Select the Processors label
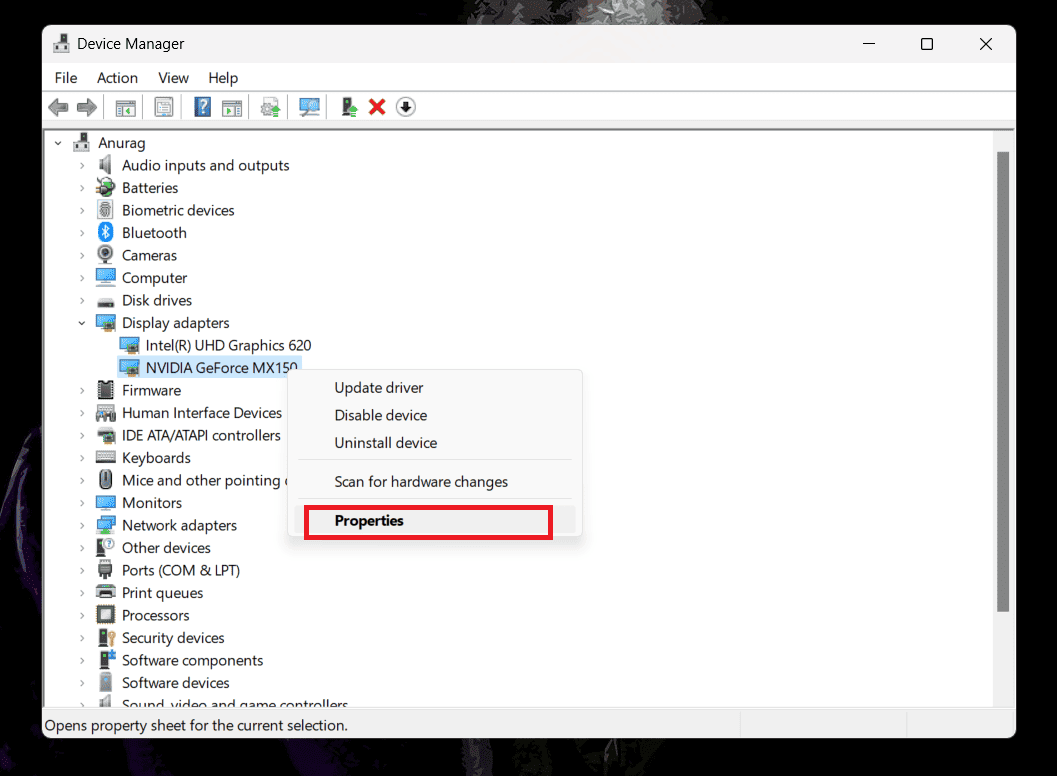 pos(156,616)
